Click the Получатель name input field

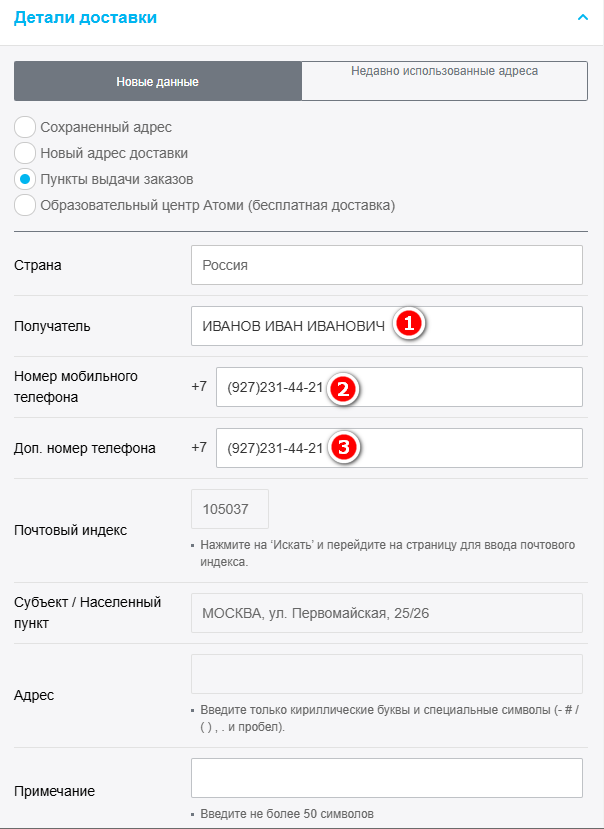tap(290, 326)
